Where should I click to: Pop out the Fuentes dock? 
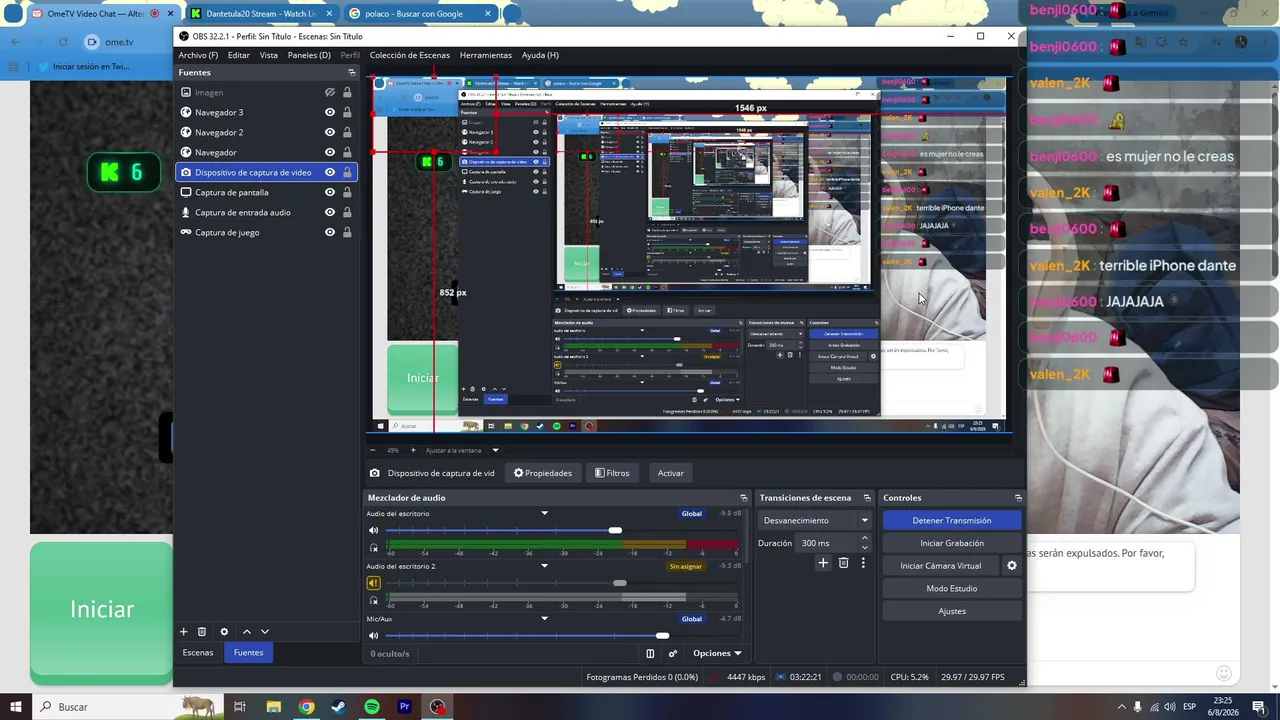point(351,73)
